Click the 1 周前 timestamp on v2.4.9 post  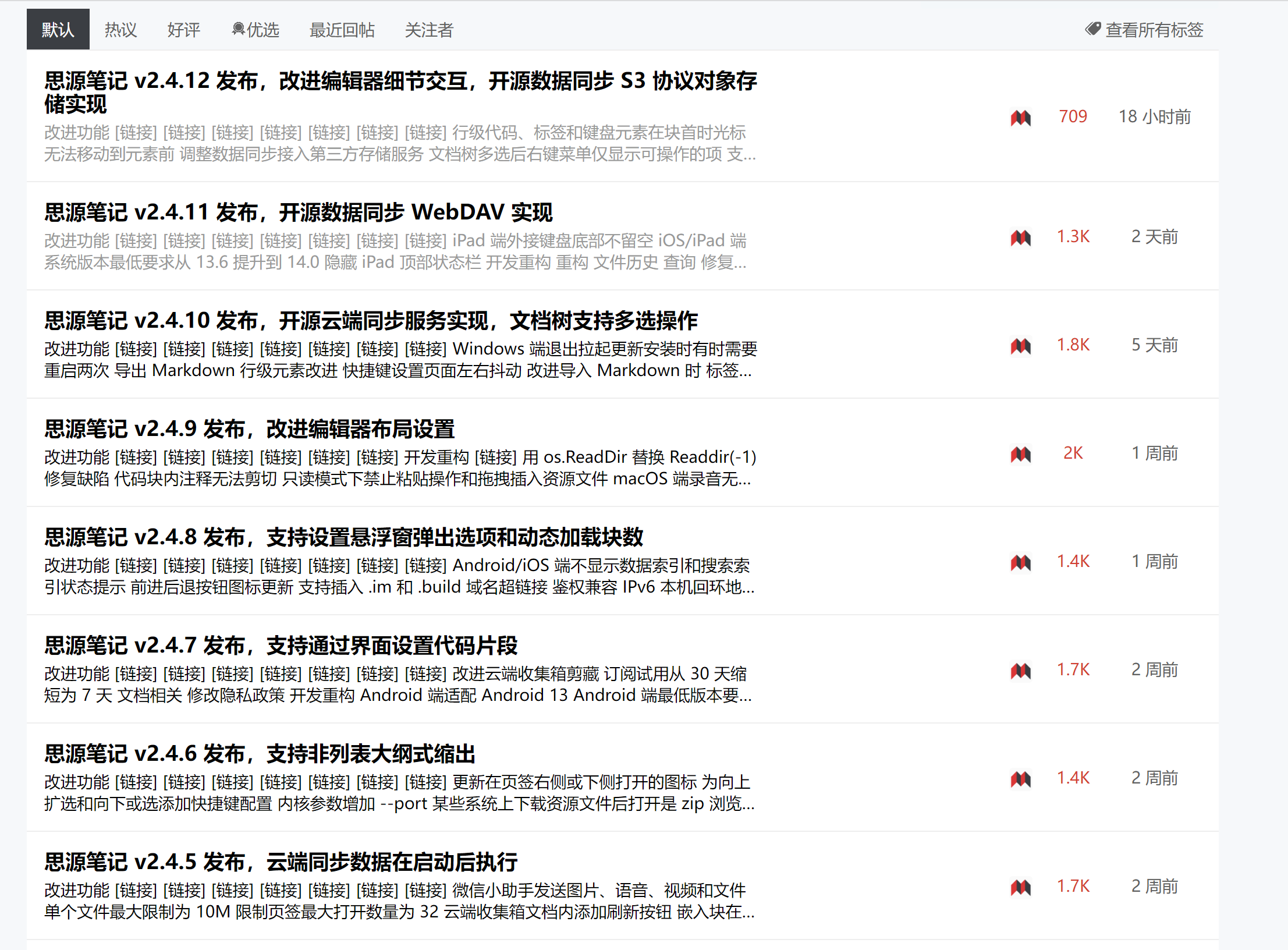[x=1155, y=453]
